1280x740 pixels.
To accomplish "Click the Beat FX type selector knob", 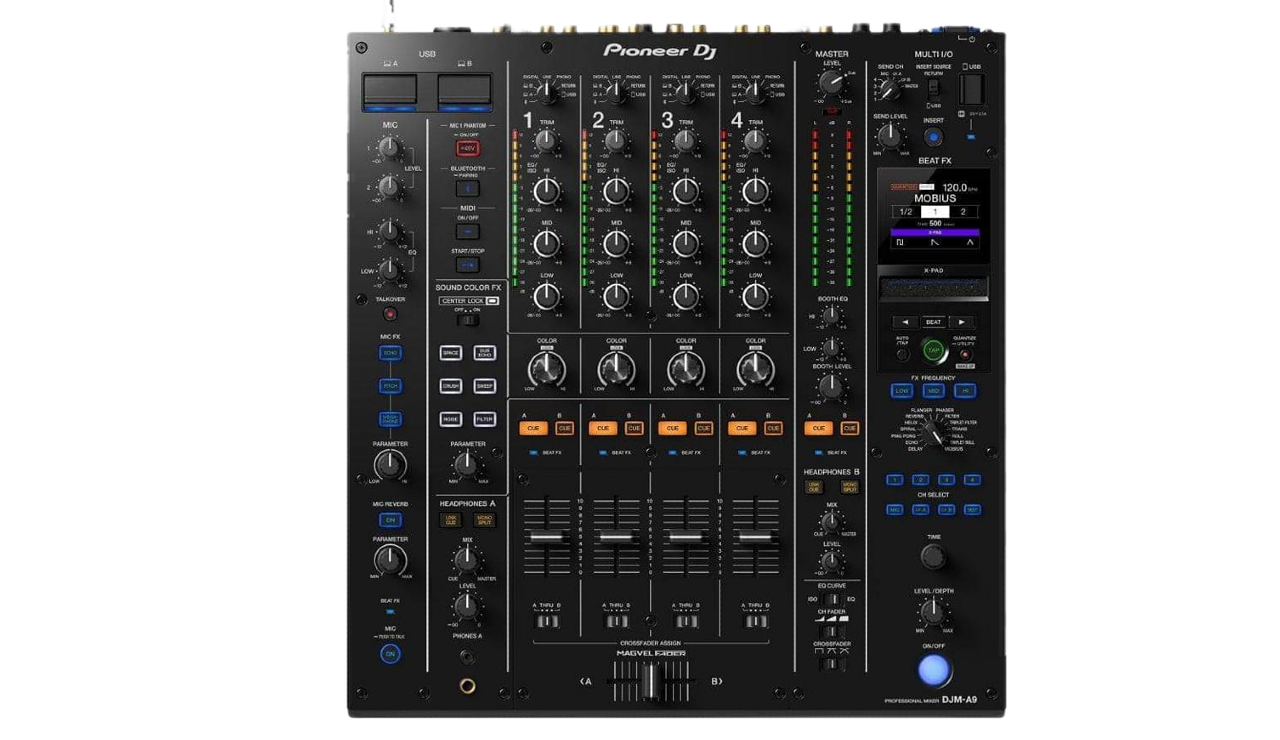I will 932,432.
